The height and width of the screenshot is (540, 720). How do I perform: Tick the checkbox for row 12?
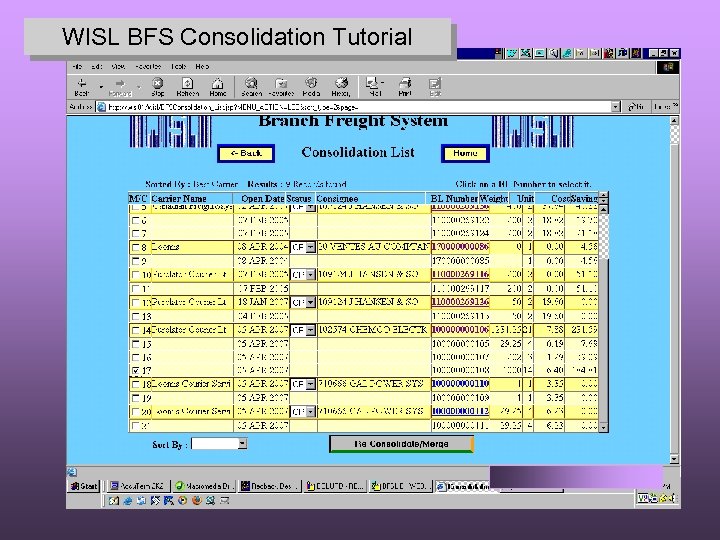pyautogui.click(x=135, y=303)
